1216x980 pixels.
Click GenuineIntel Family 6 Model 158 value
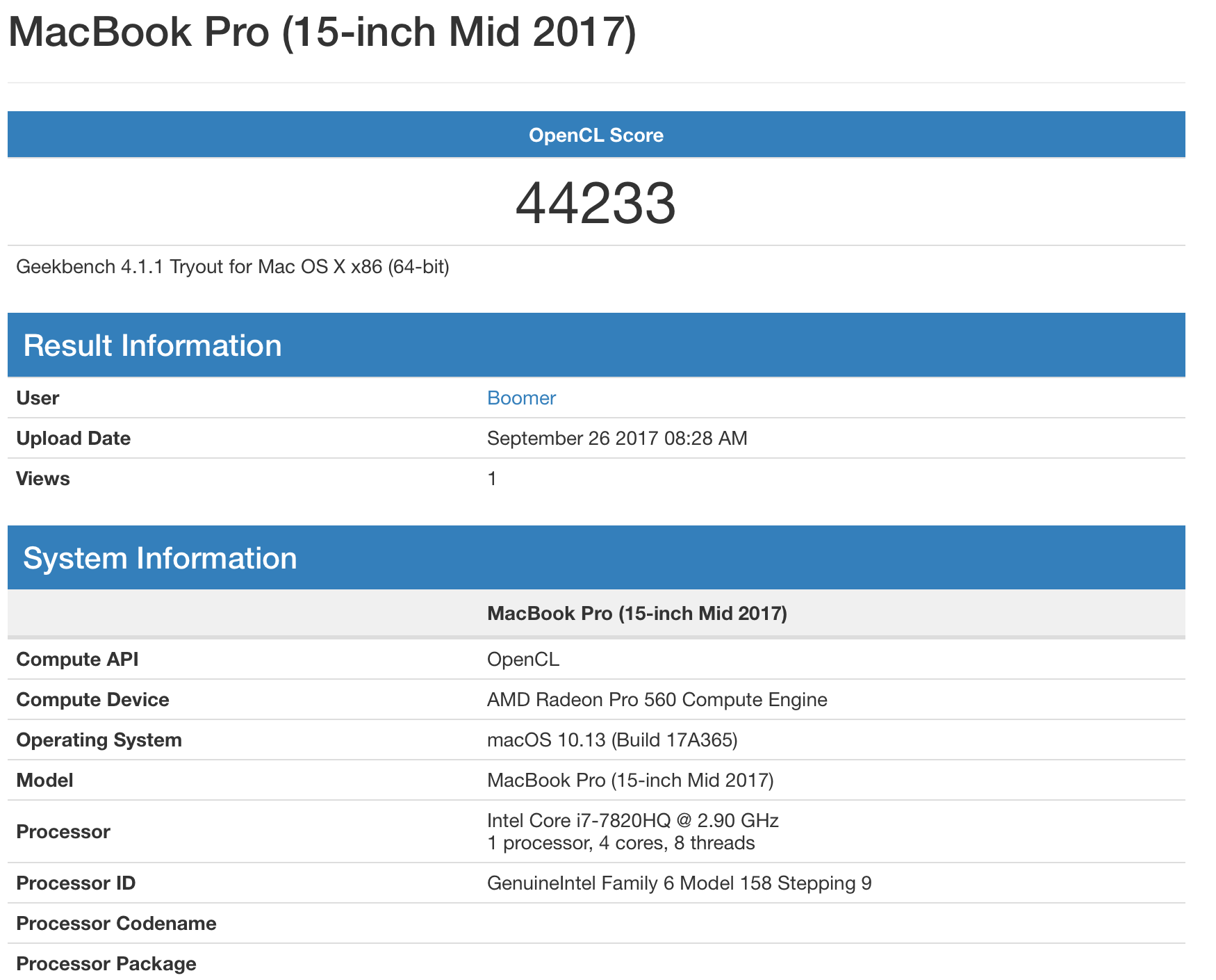coord(680,883)
